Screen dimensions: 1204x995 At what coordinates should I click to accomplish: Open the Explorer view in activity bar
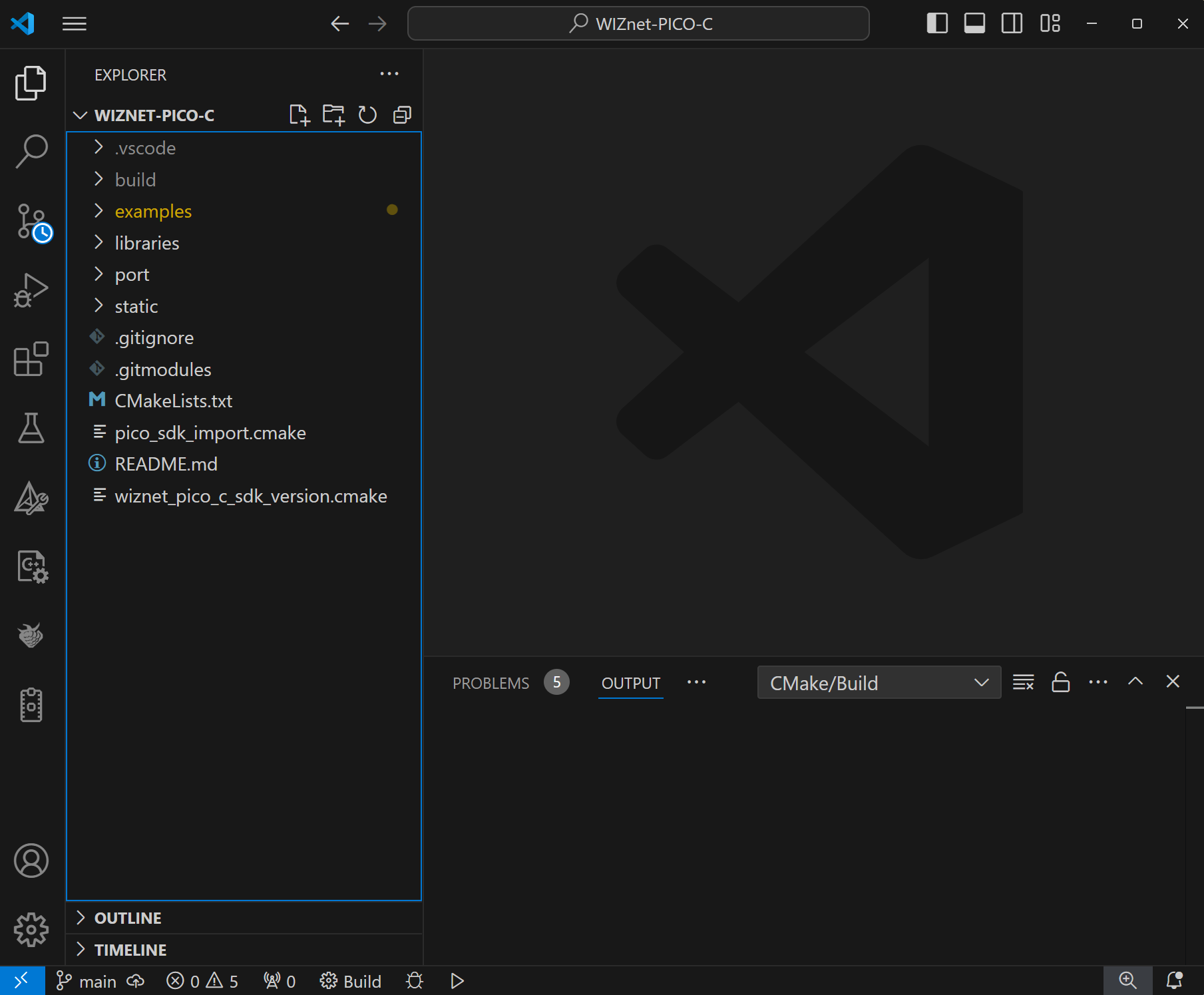pos(31,83)
